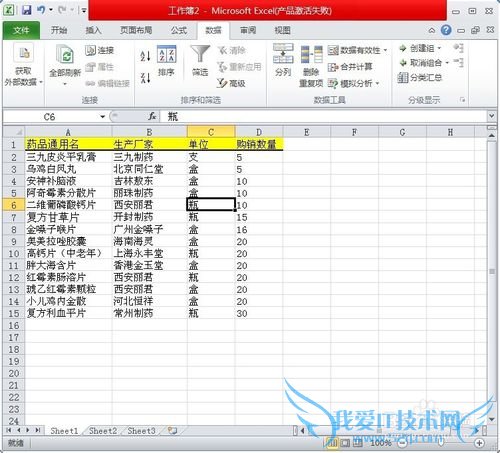Click Remove Duplicates icon
Screen dimensions: 500x453
coord(311,55)
